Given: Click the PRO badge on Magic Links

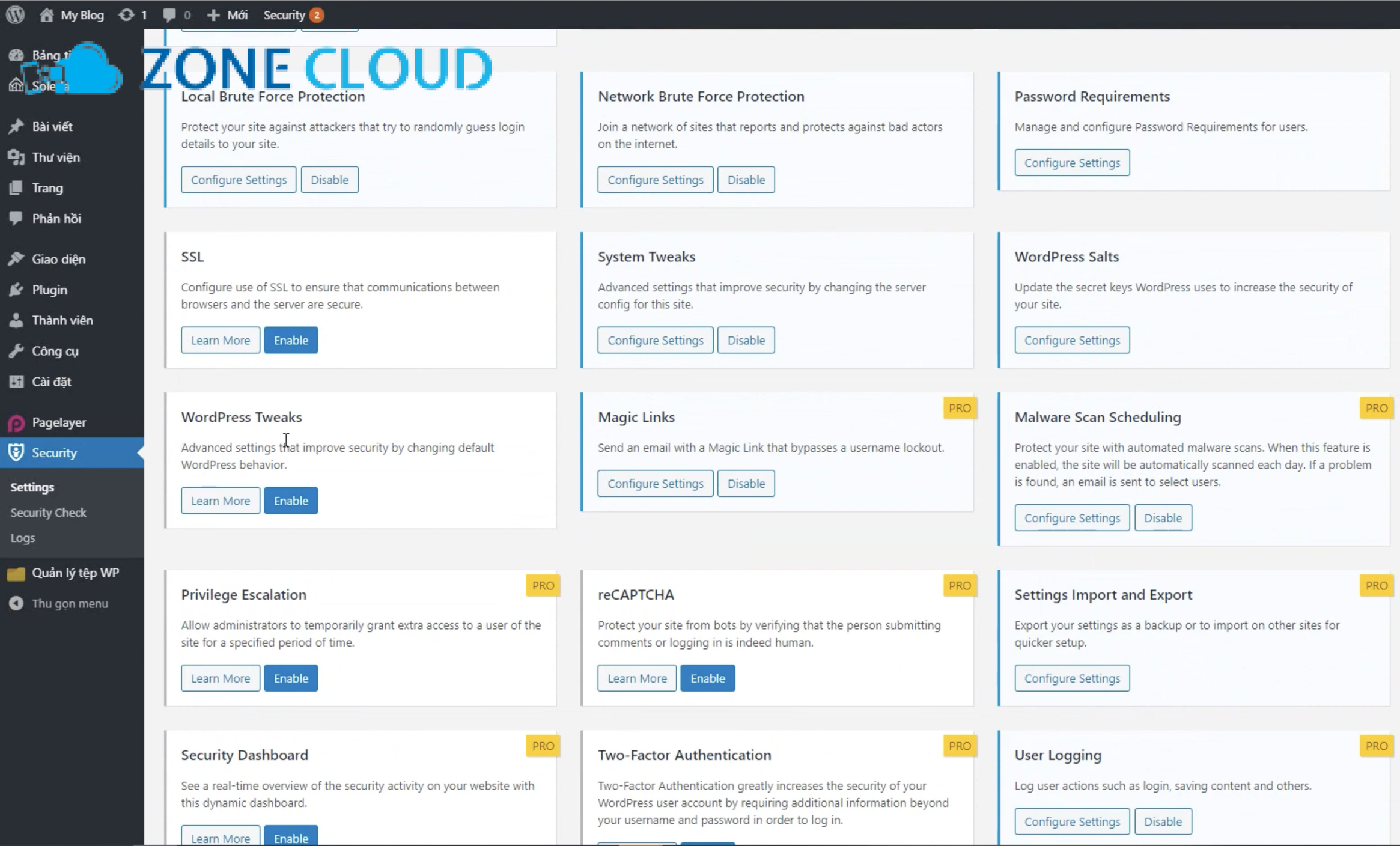Looking at the screenshot, I should [x=960, y=408].
